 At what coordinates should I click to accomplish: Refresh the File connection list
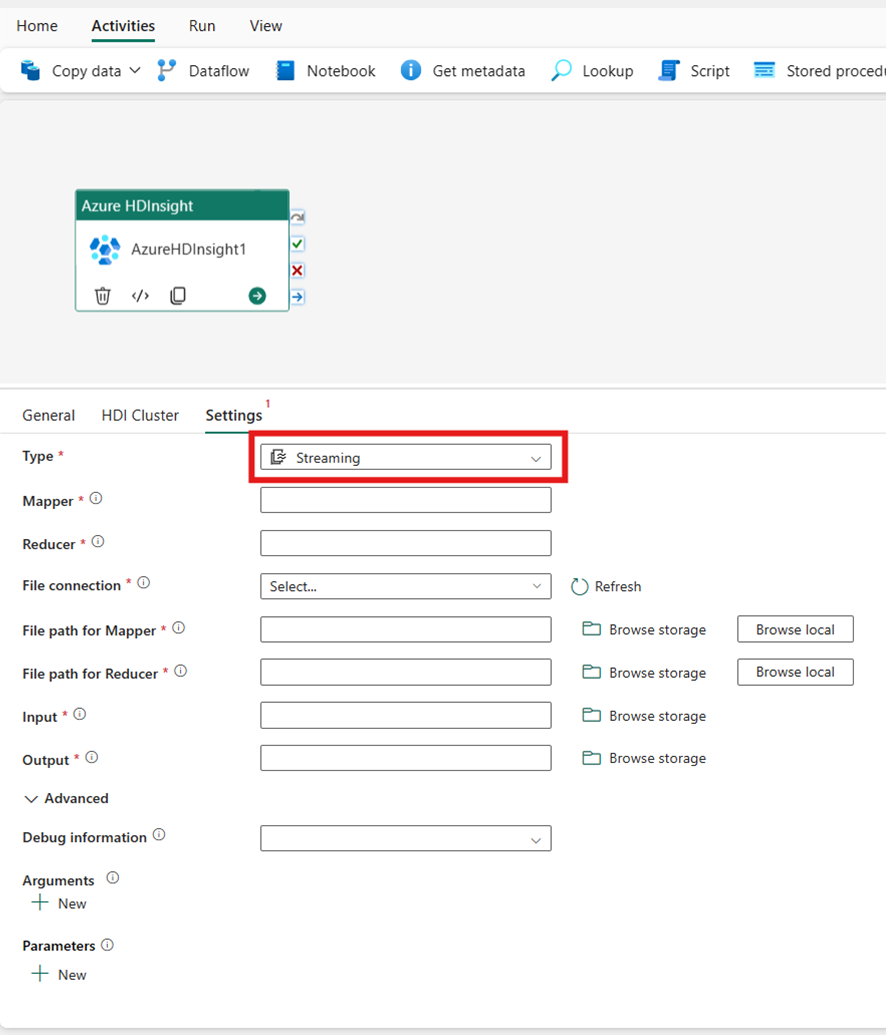point(606,586)
